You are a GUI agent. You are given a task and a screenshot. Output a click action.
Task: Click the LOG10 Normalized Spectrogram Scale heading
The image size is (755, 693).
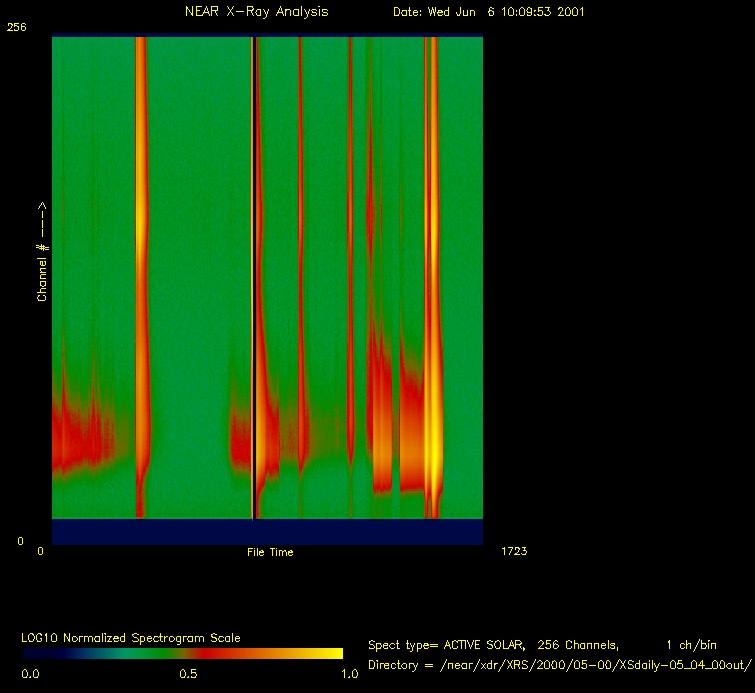[131, 637]
